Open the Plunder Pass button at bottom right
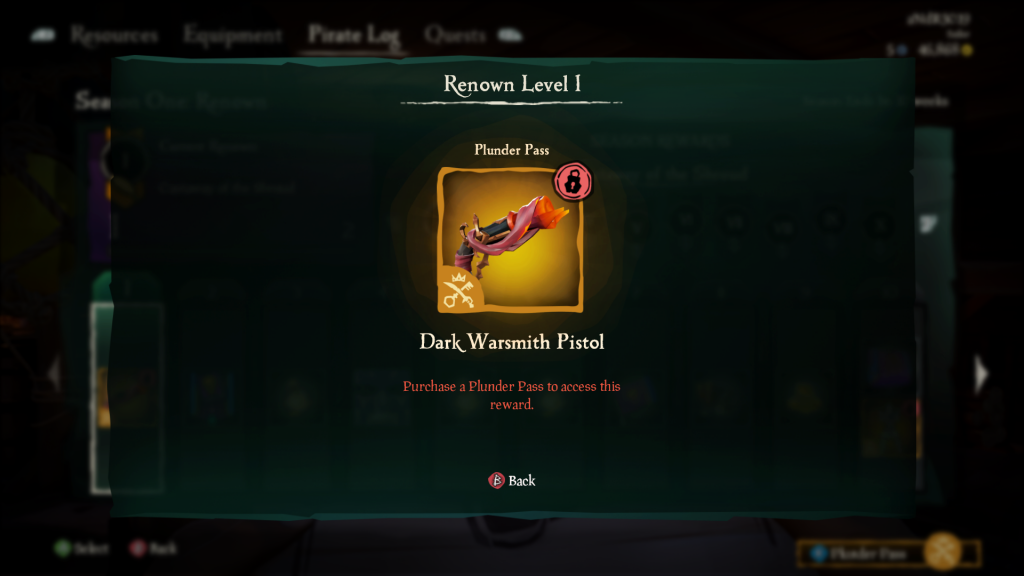This screenshot has height=576, width=1024. click(888, 553)
